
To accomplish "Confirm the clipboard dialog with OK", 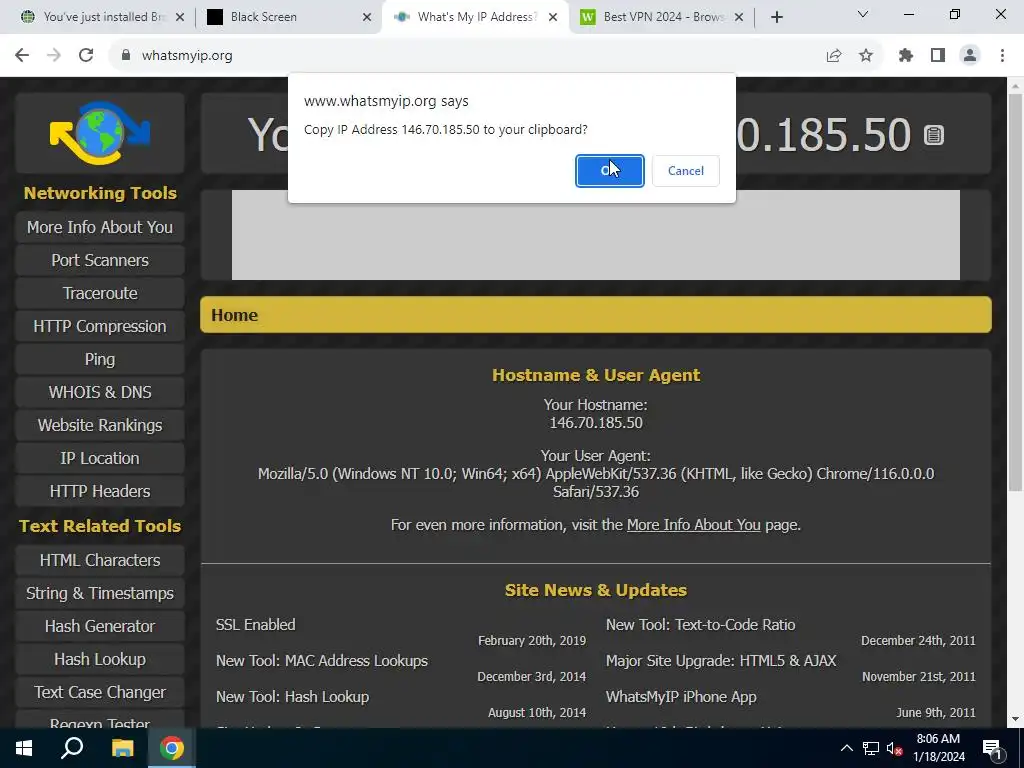I will (609, 170).
